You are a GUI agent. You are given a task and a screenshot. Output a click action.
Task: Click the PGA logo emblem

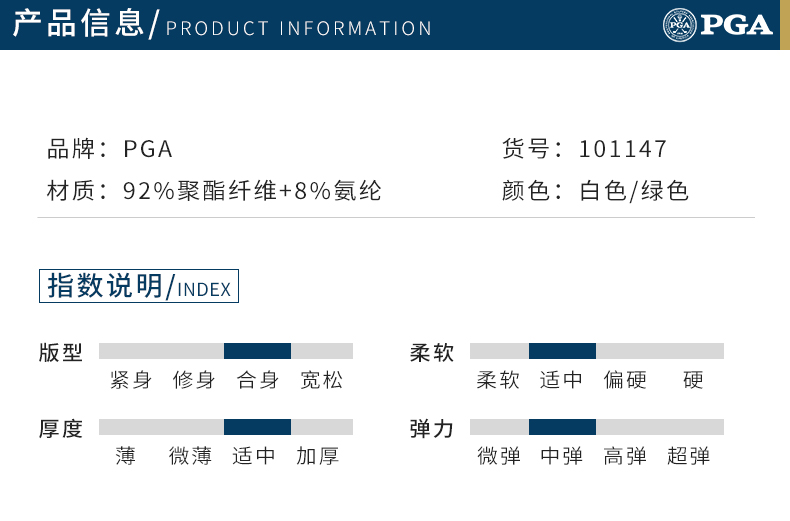tap(680, 25)
